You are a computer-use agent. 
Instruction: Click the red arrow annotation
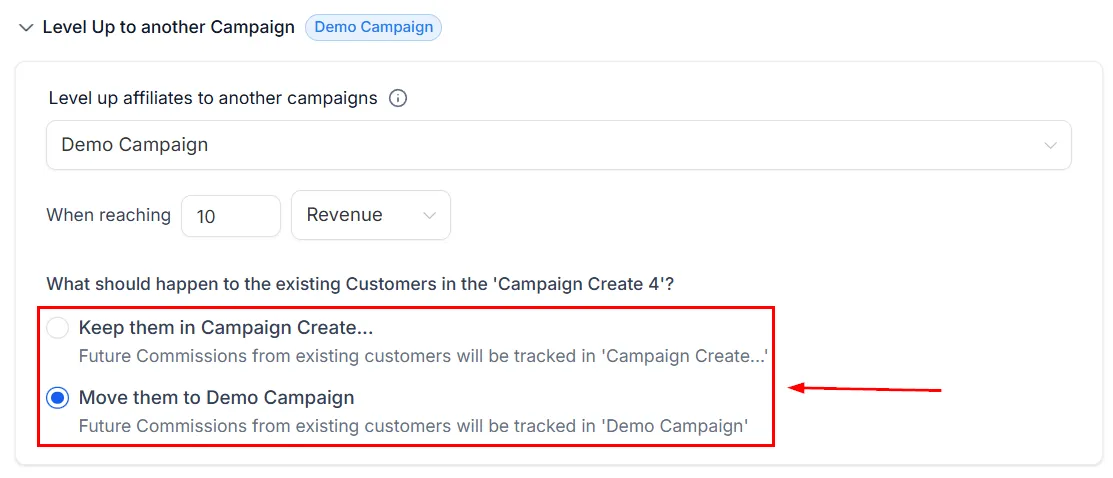point(865,389)
